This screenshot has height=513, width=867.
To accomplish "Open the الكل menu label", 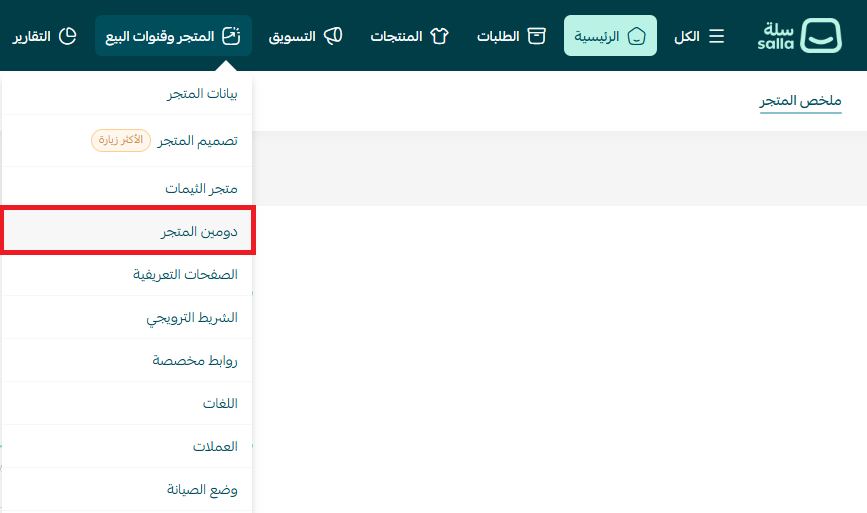I will [x=687, y=36].
